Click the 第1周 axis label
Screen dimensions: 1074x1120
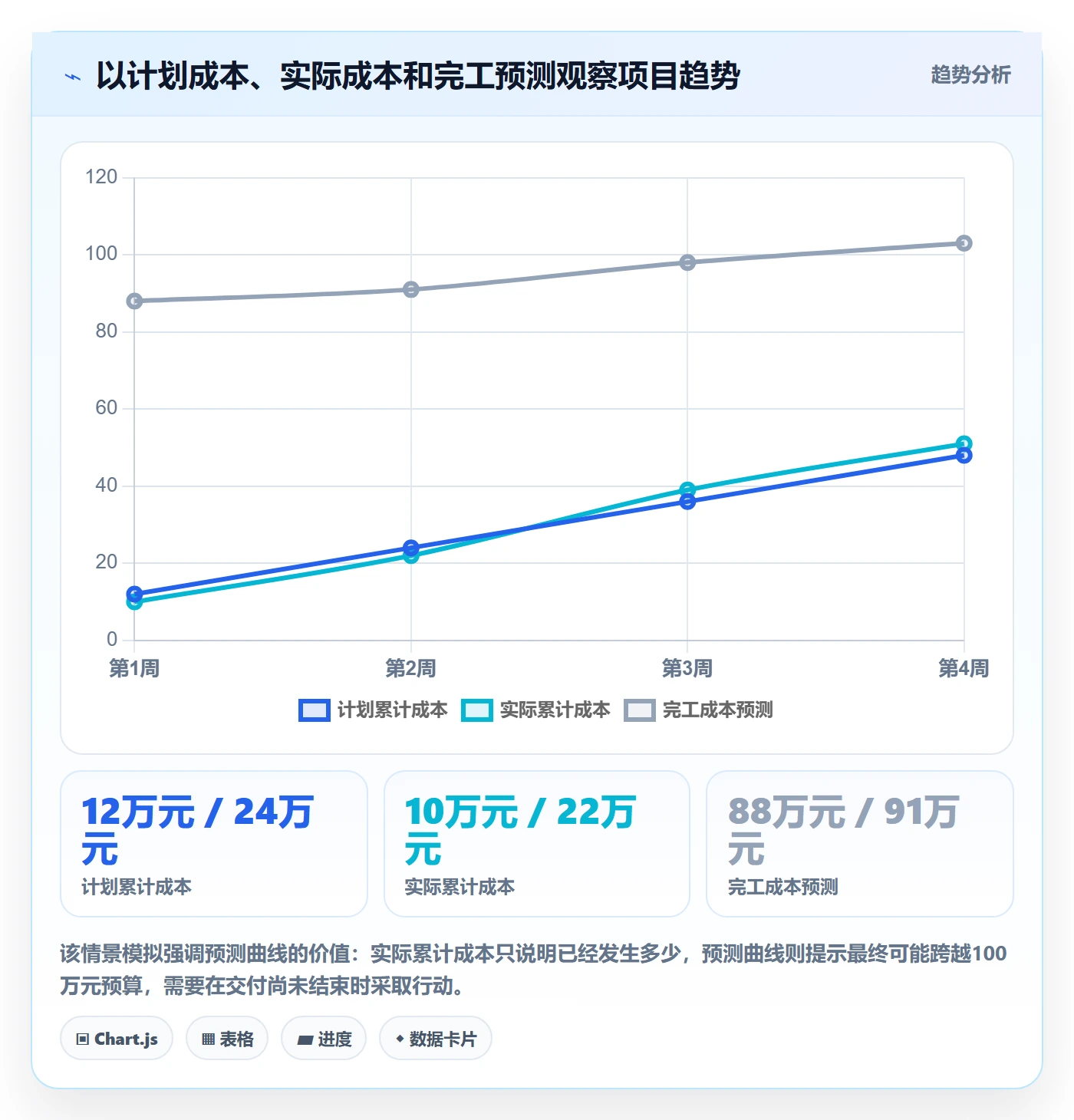[x=134, y=668]
